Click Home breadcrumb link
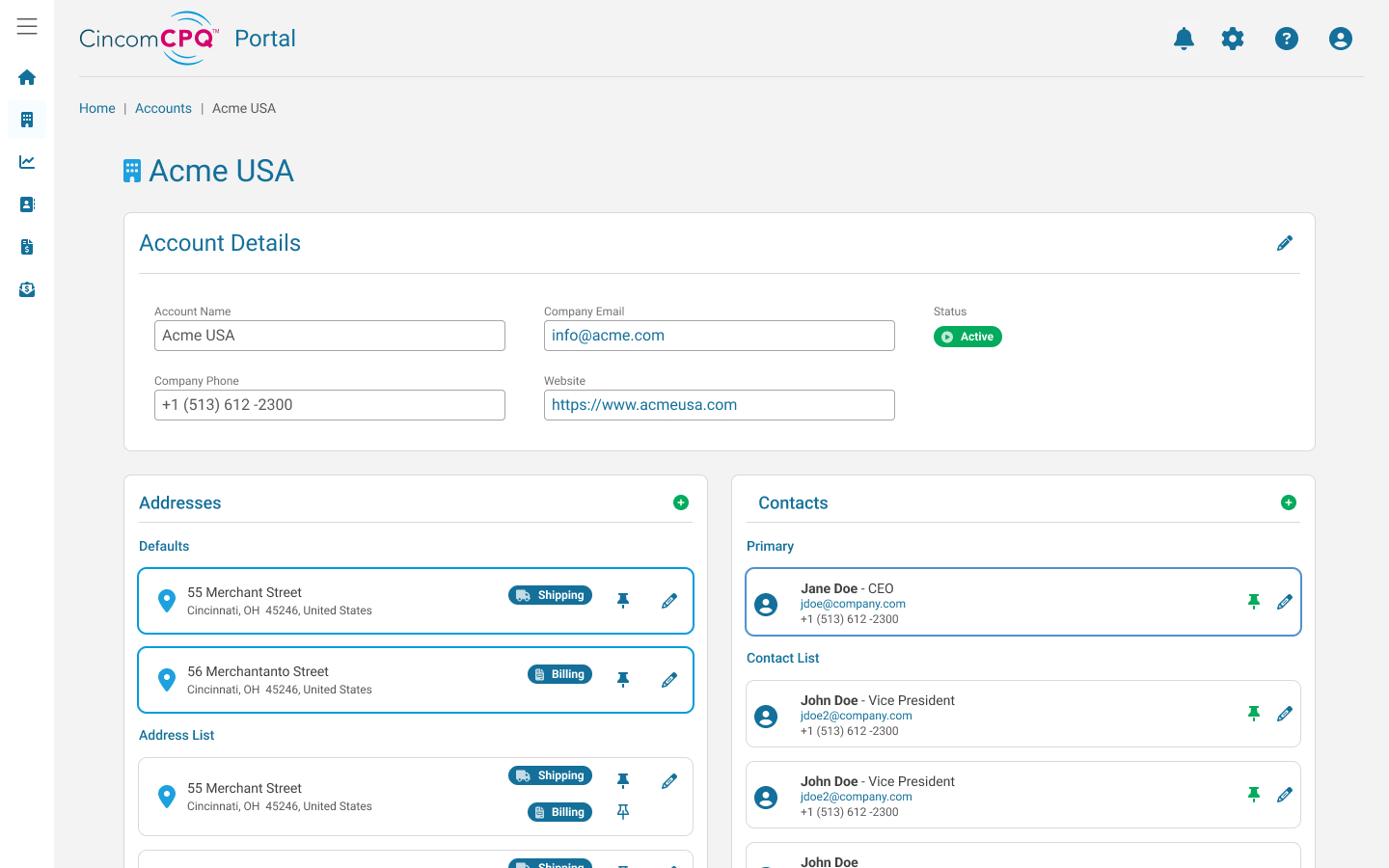The image size is (1389, 868). (97, 108)
